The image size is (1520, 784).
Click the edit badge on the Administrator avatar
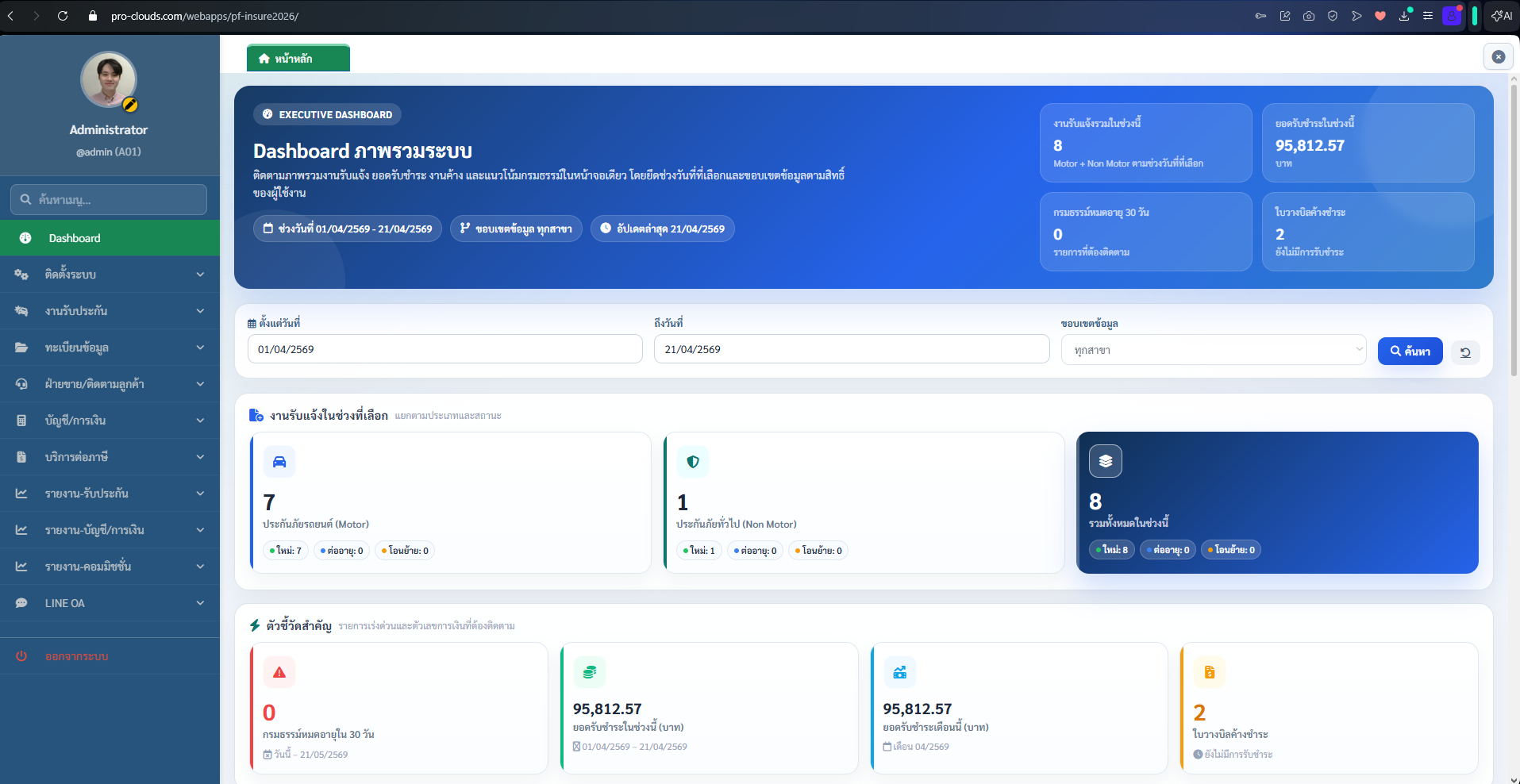131,105
